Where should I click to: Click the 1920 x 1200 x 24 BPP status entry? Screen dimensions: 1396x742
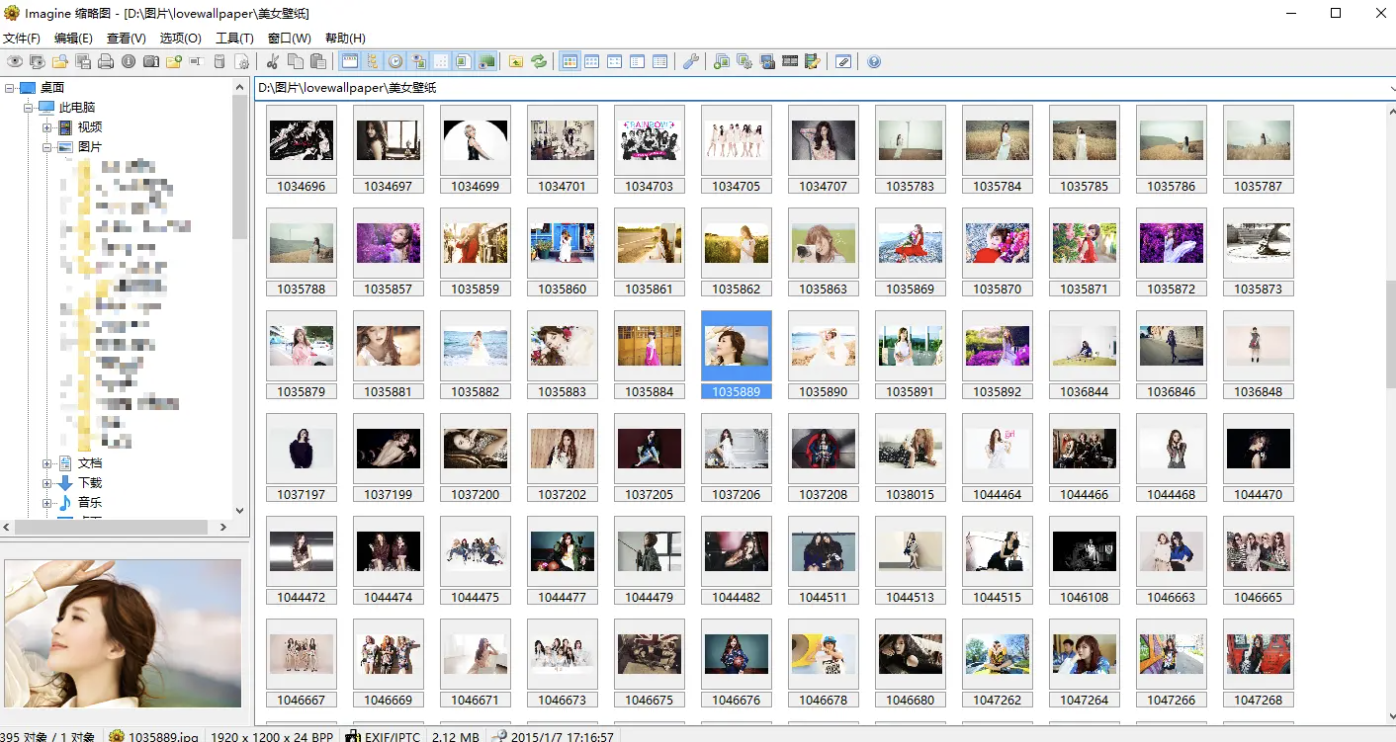[271, 736]
